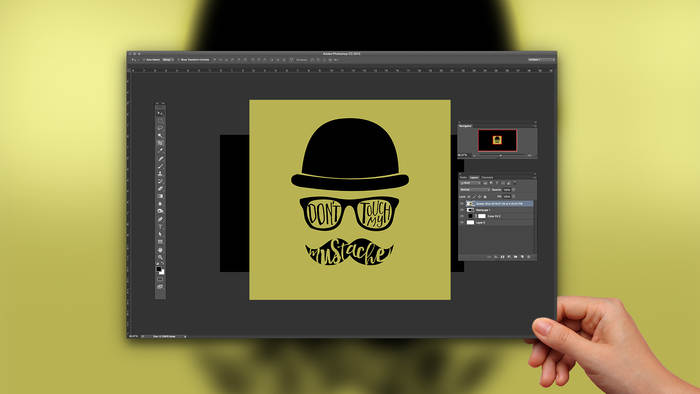Select the Move tool
The image size is (700, 394).
click(x=160, y=113)
